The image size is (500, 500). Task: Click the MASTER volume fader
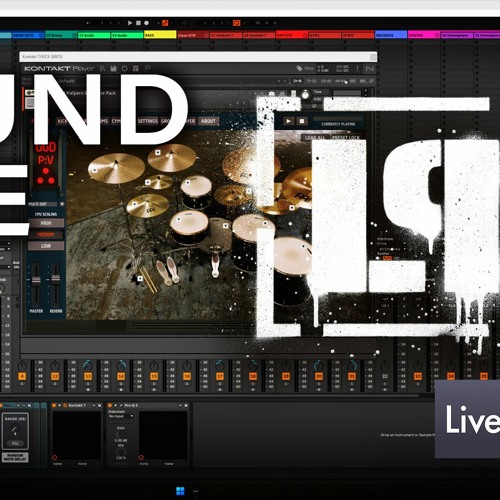36,279
